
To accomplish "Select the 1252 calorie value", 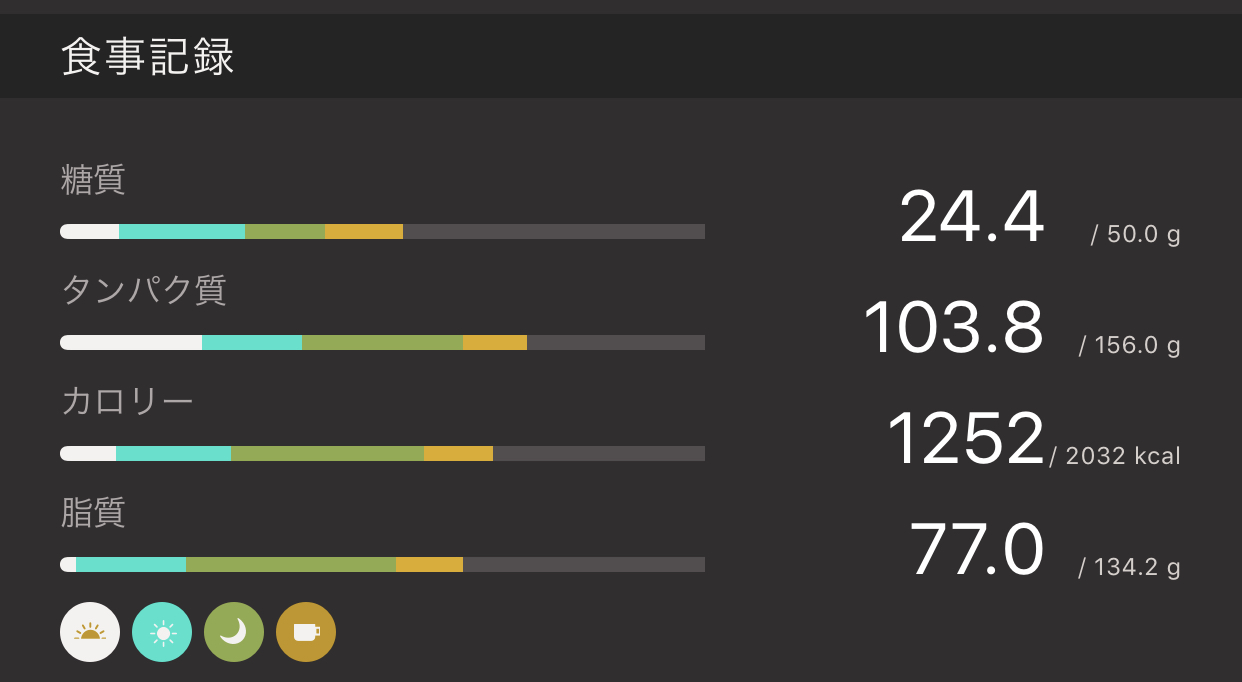I will click(965, 439).
